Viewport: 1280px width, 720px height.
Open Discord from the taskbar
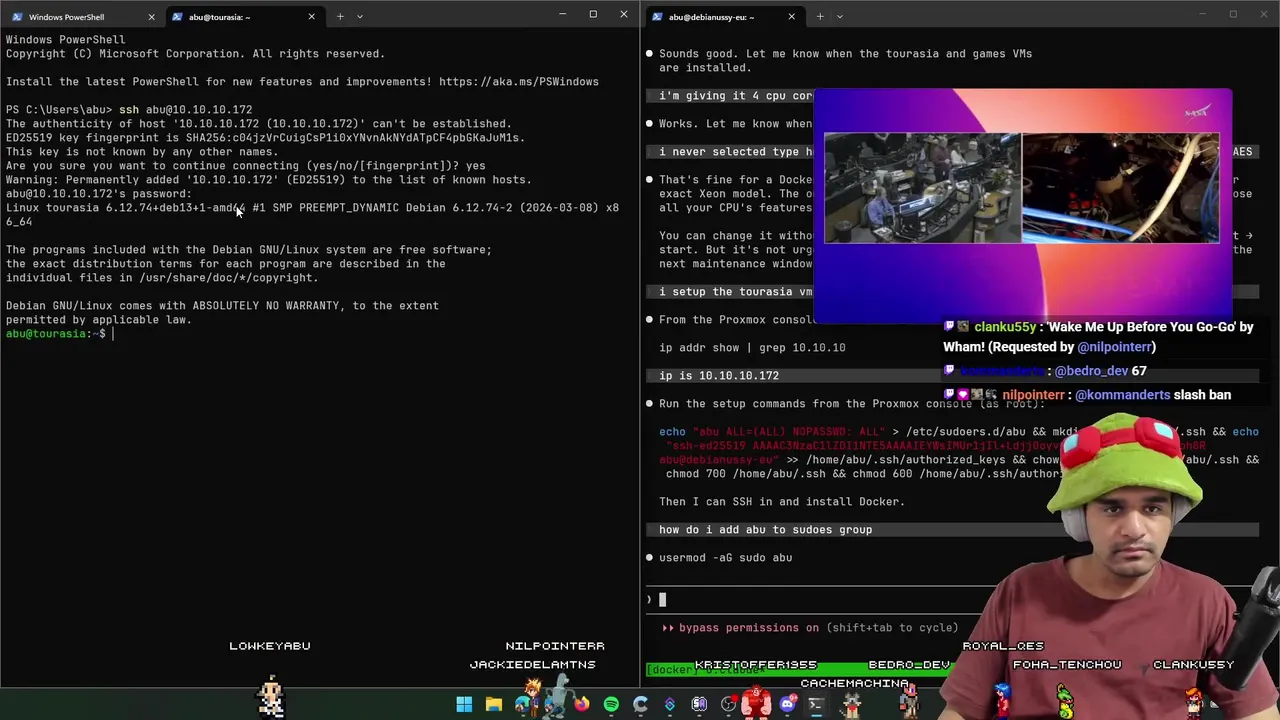click(787, 705)
